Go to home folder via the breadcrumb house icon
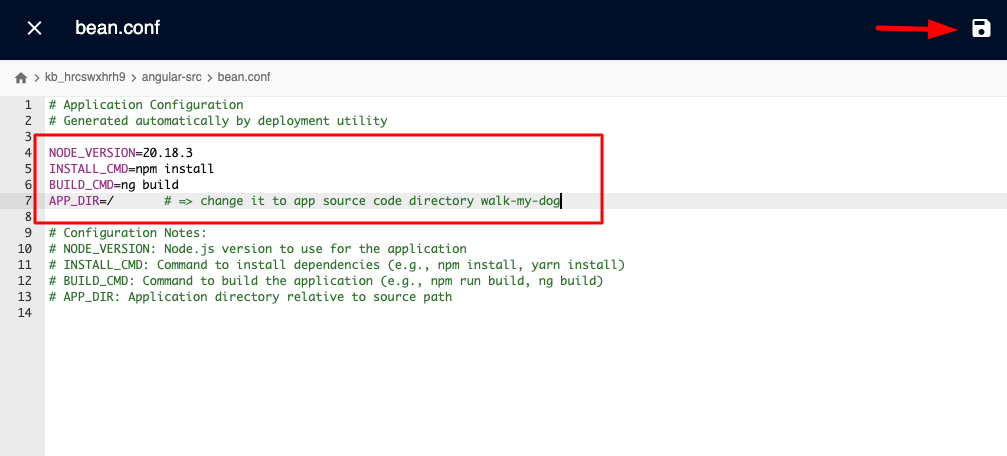 pyautogui.click(x=21, y=78)
